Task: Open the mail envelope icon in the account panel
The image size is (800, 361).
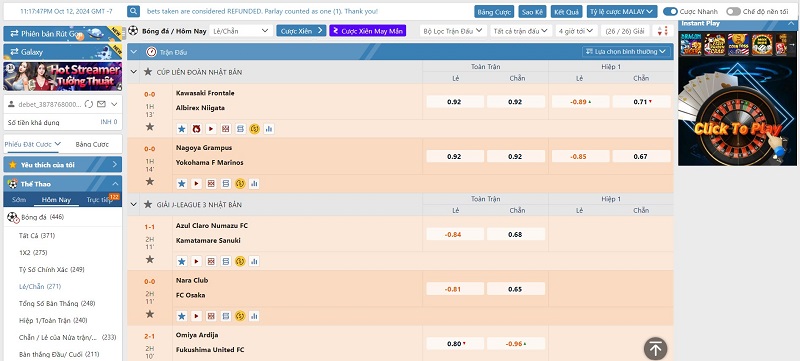Action: coord(101,104)
